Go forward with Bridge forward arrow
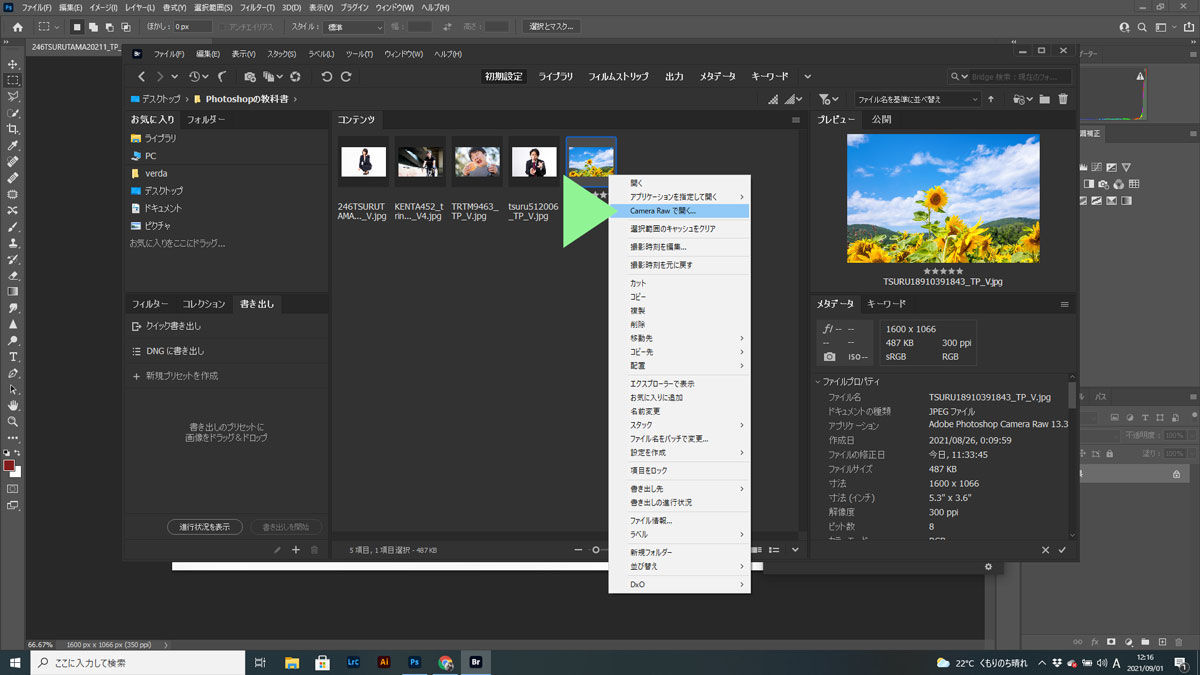Viewport: 1200px width, 675px height. (x=159, y=76)
